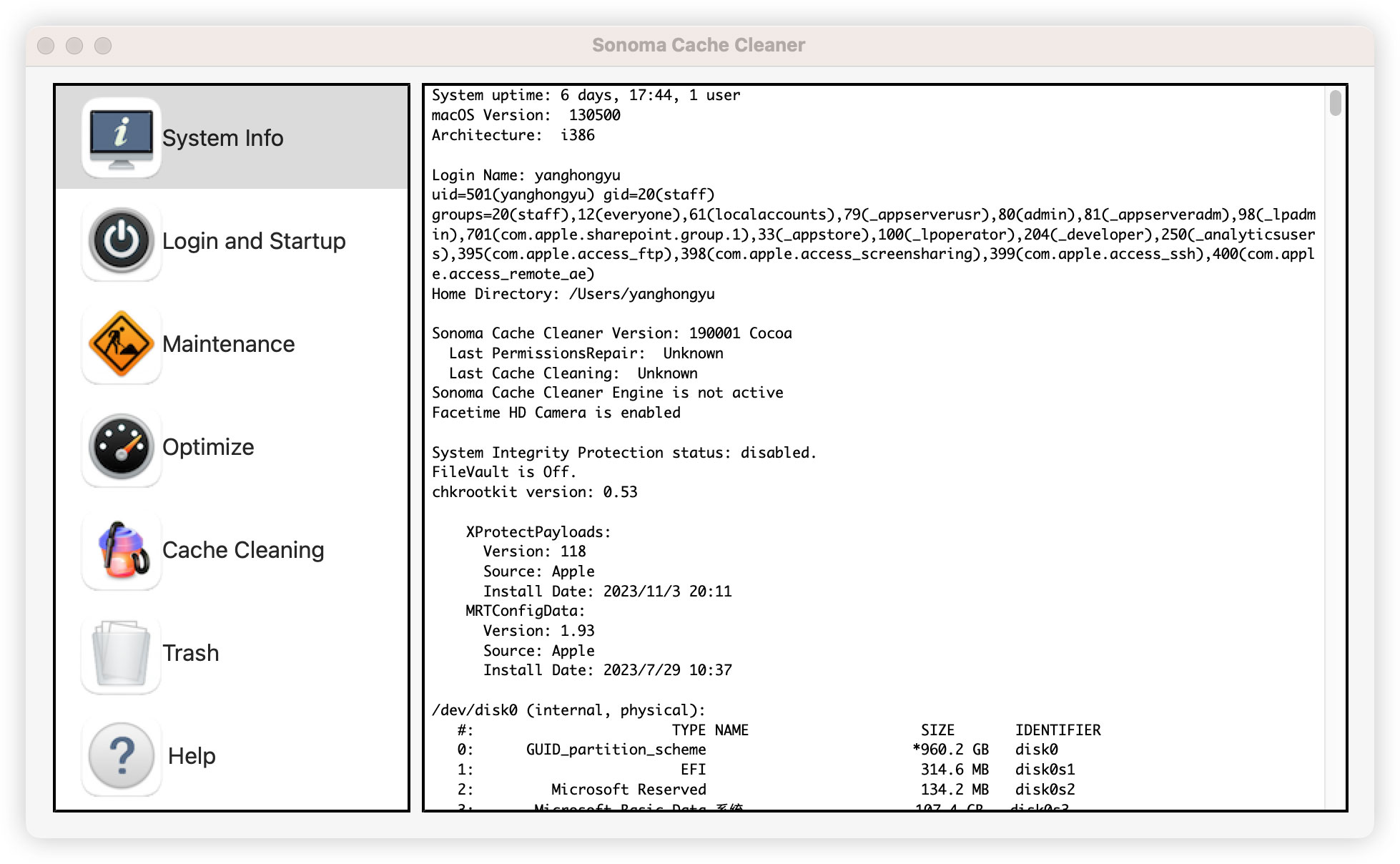
Task: Click the Login and Startup power icon
Action: [122, 240]
